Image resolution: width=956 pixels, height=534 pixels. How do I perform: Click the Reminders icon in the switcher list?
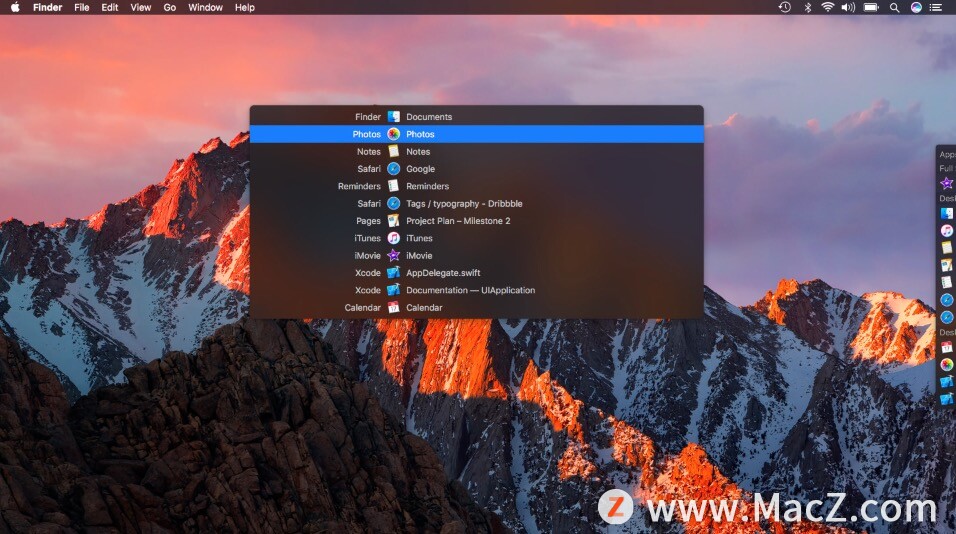(394, 186)
